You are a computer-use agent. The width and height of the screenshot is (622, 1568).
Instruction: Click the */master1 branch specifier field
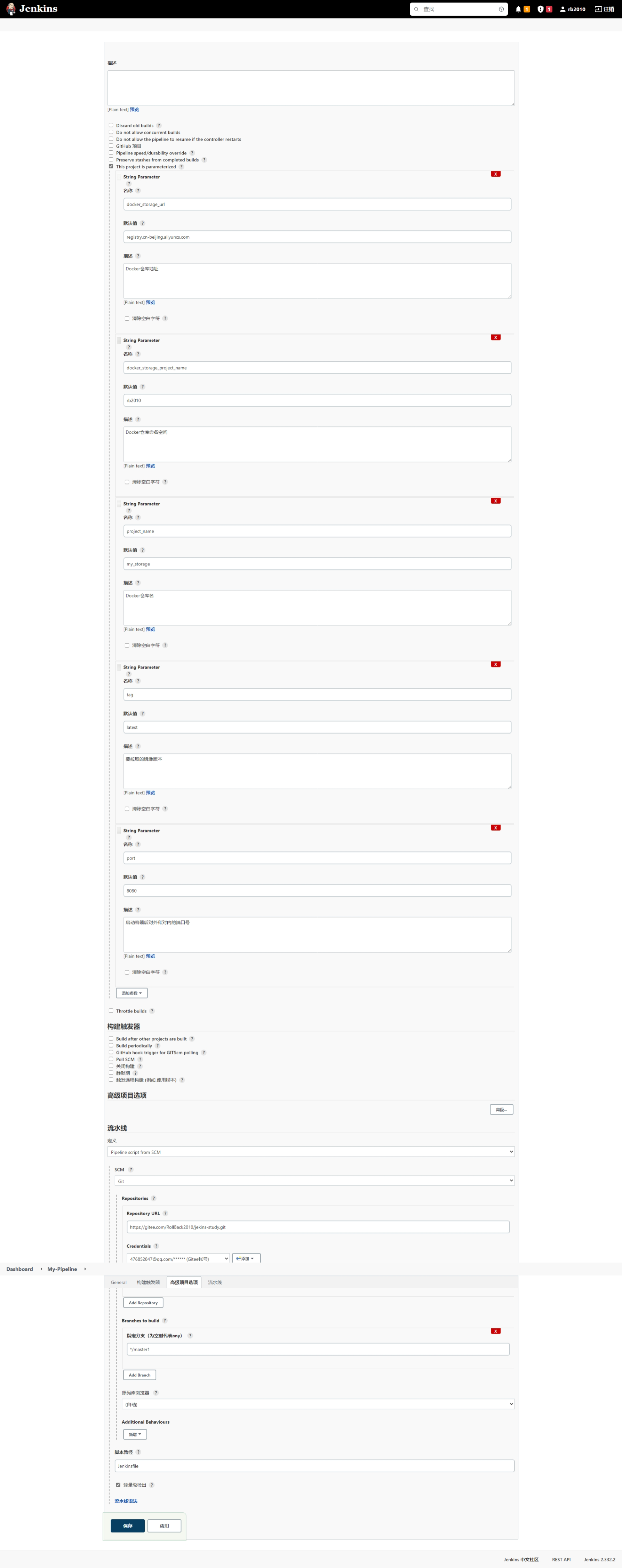point(318,1350)
